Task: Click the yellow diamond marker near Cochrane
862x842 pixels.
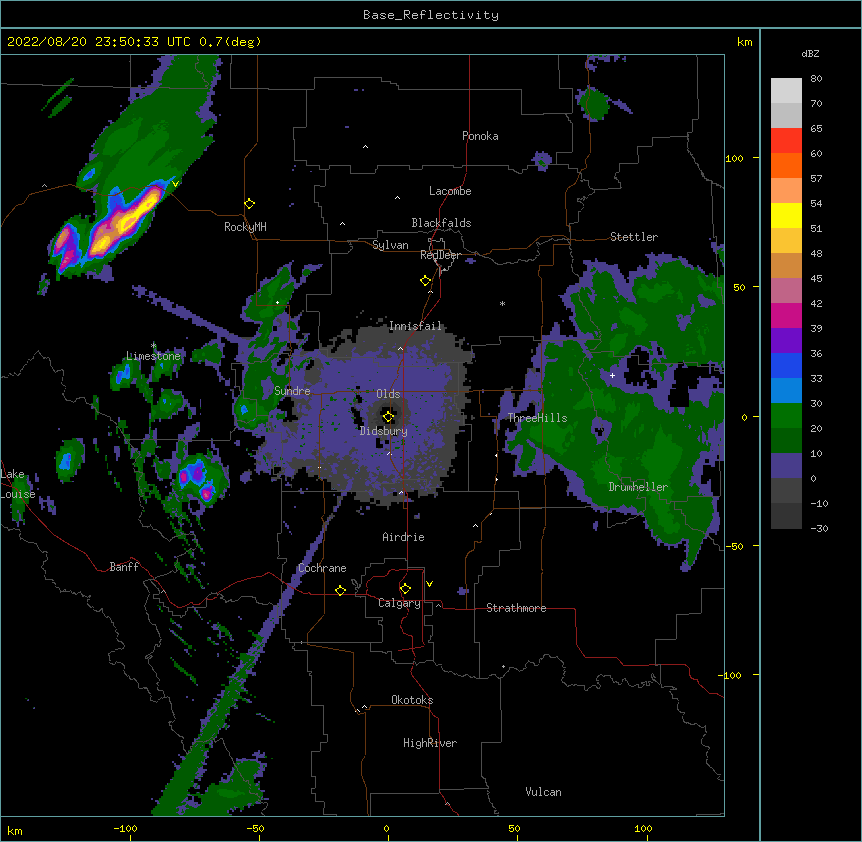Action: [340, 590]
